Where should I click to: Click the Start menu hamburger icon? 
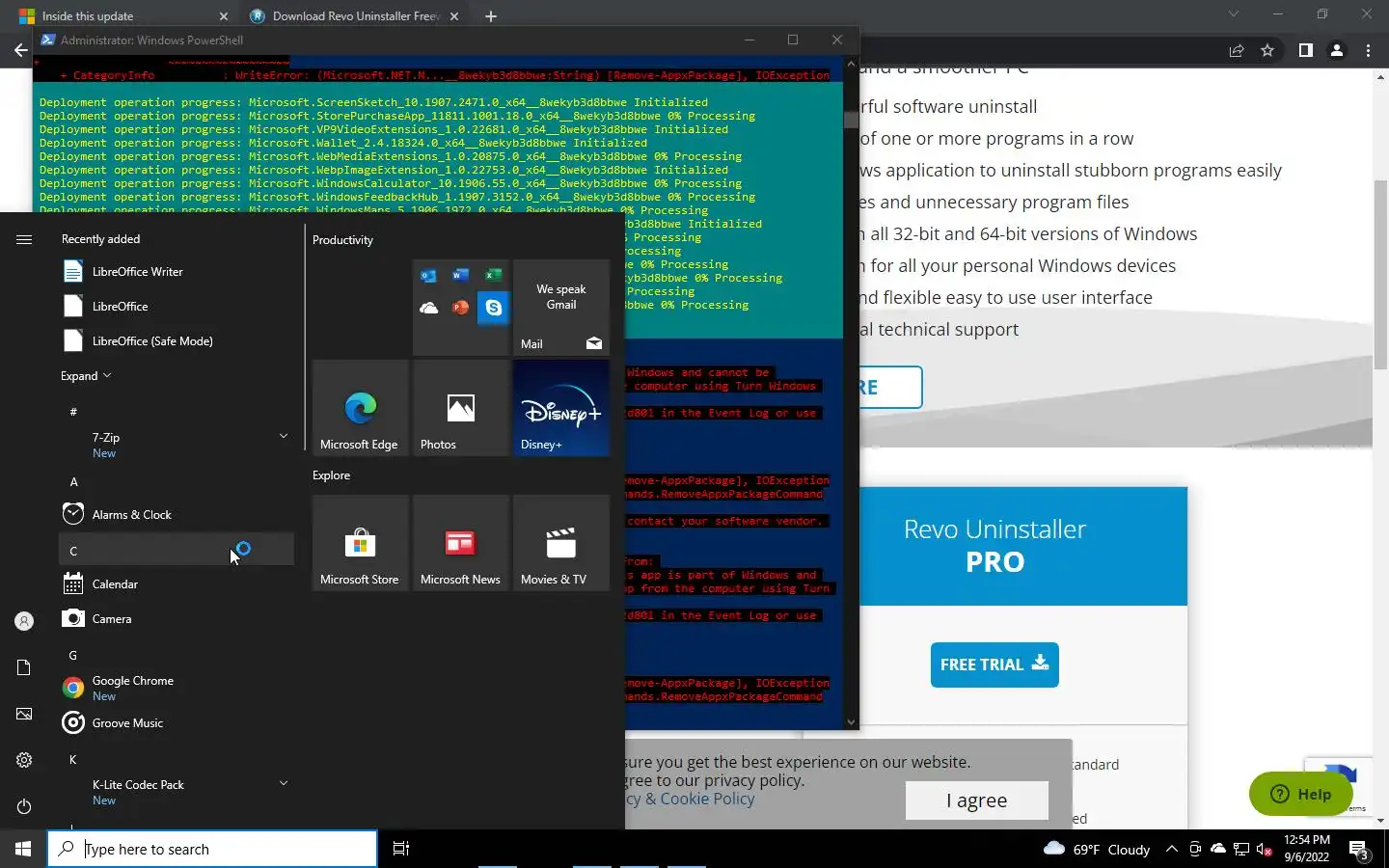click(x=24, y=239)
